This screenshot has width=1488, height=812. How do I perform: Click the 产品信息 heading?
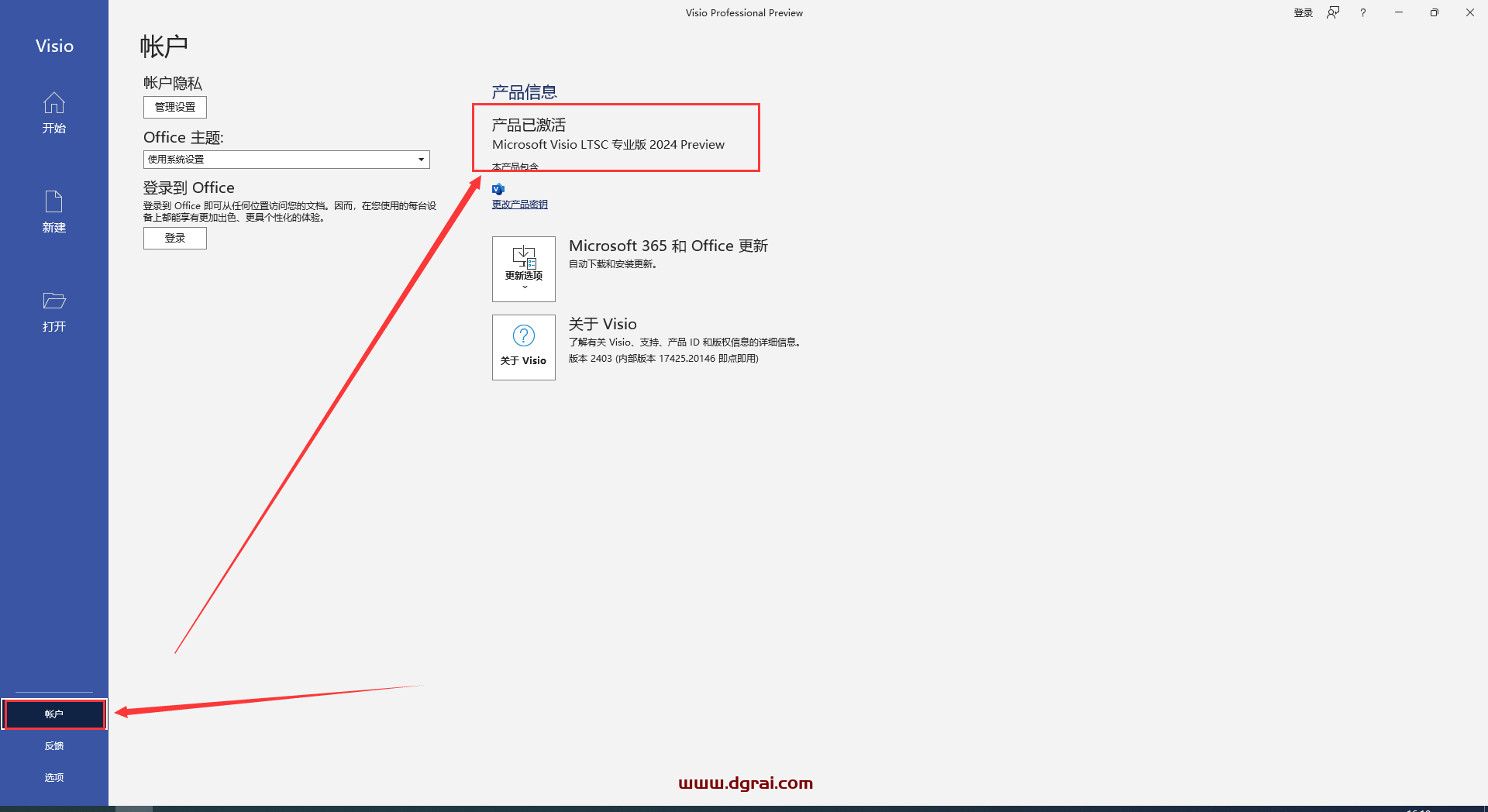pyautogui.click(x=525, y=92)
